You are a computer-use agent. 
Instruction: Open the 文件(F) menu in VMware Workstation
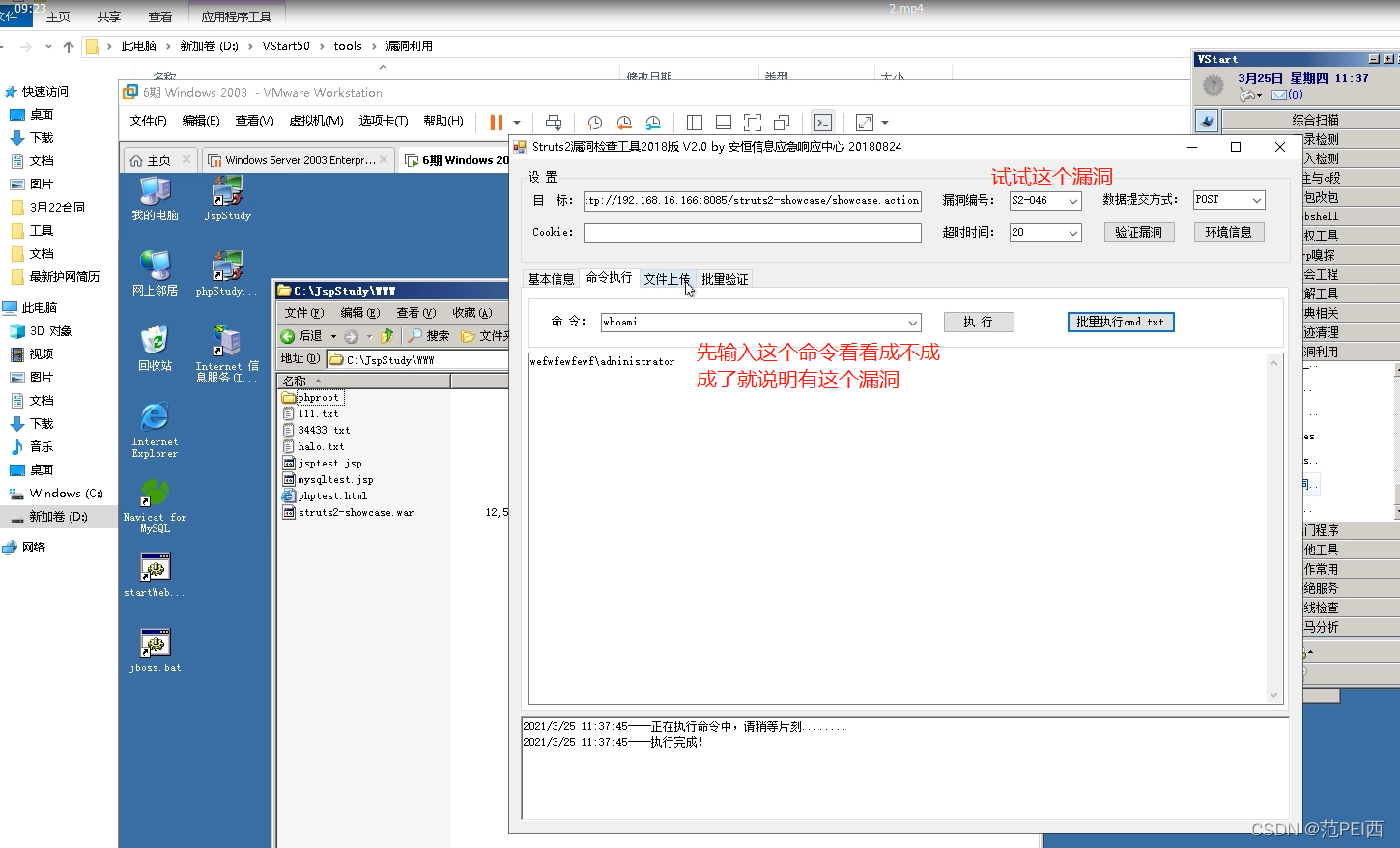click(x=149, y=121)
